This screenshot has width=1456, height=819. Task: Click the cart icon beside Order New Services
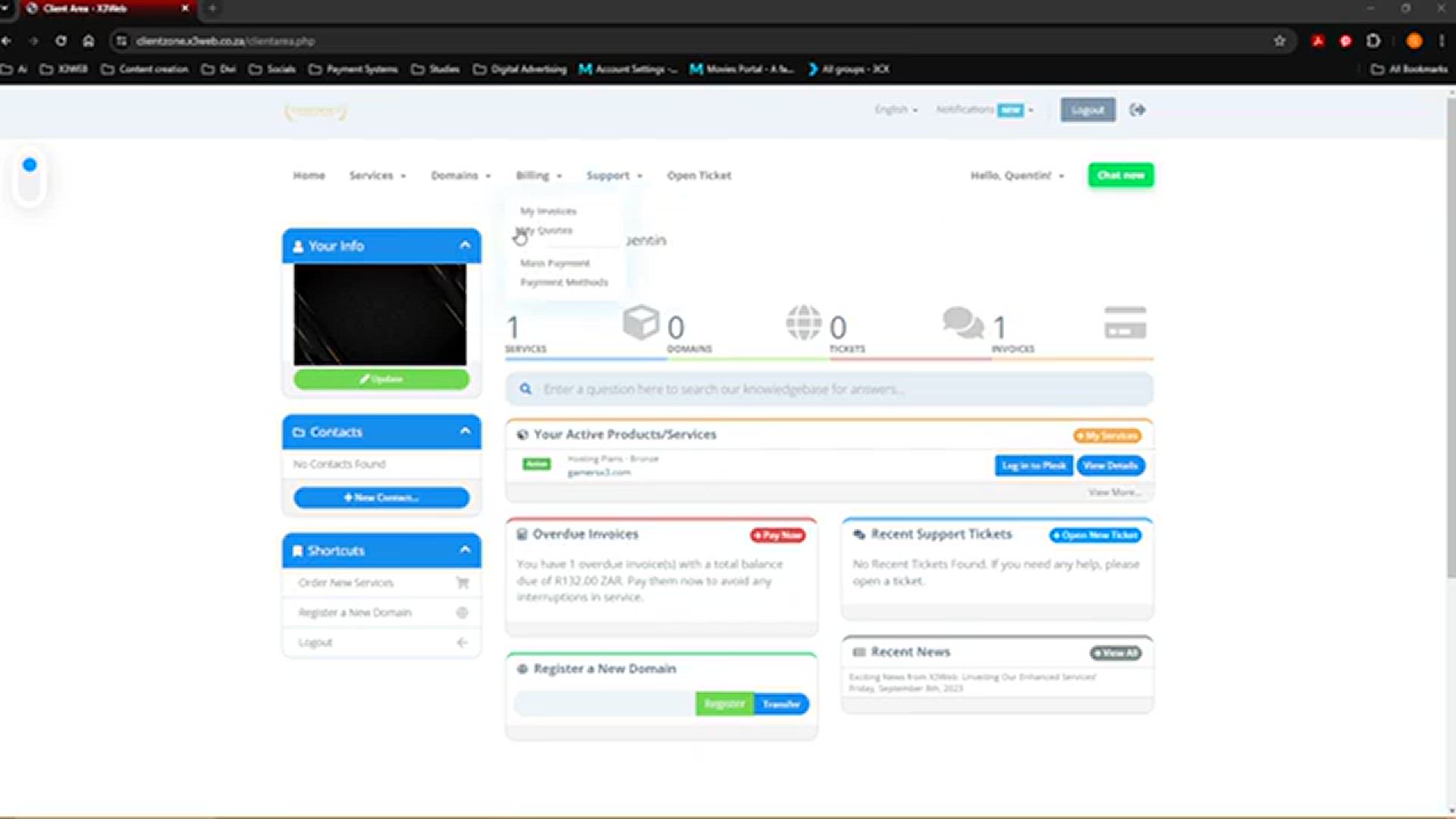463,582
